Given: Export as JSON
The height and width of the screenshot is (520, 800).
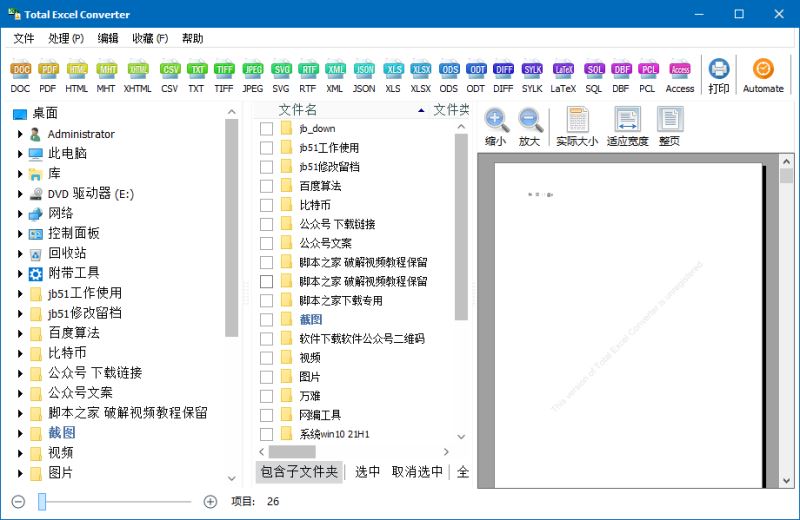Looking at the screenshot, I should (364, 77).
